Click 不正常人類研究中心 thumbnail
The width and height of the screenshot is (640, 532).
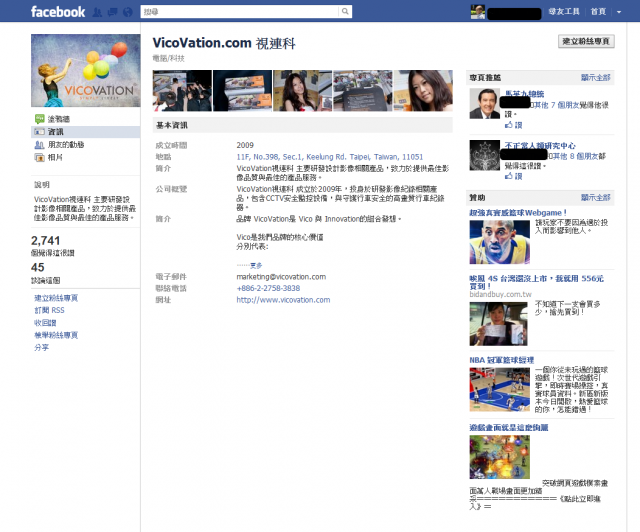(484, 155)
